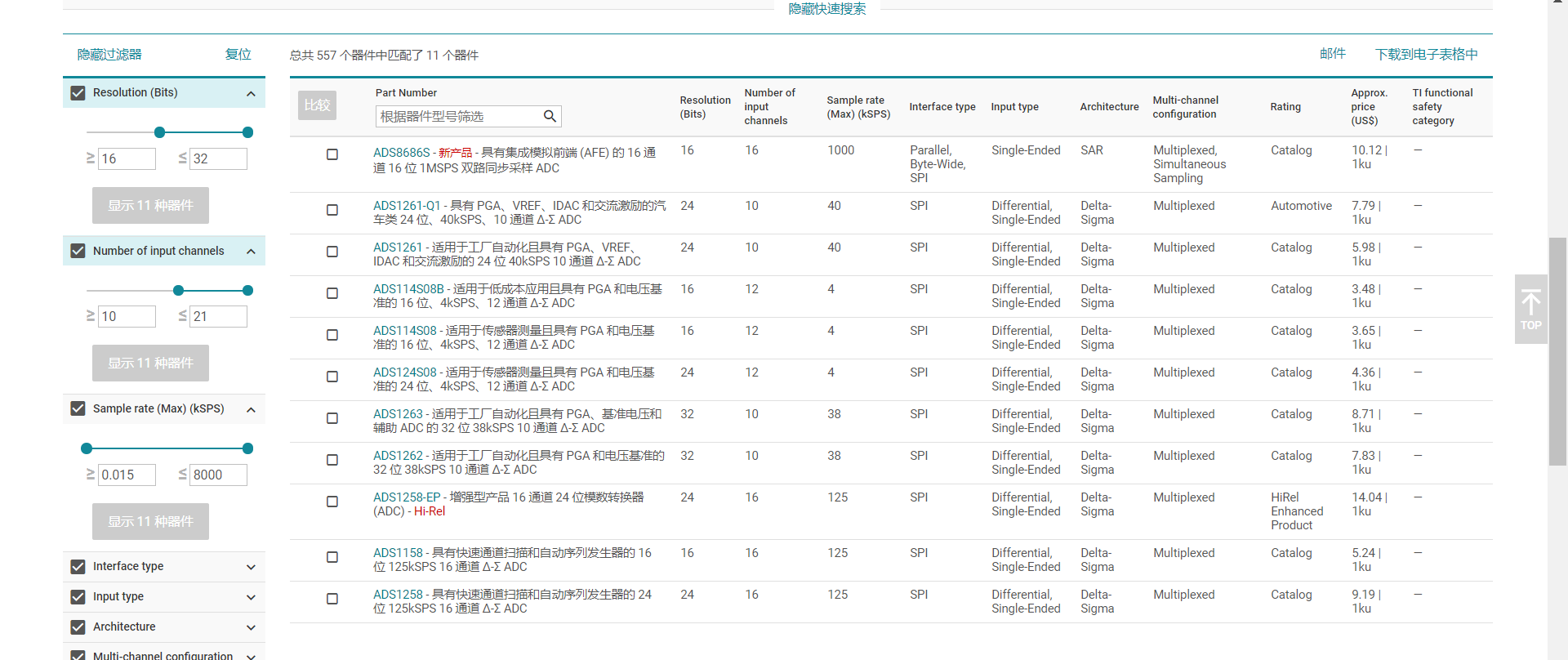Image resolution: width=1568 pixels, height=660 pixels.
Task: Click the TOP back-to-top arrow button
Action: tap(1530, 309)
